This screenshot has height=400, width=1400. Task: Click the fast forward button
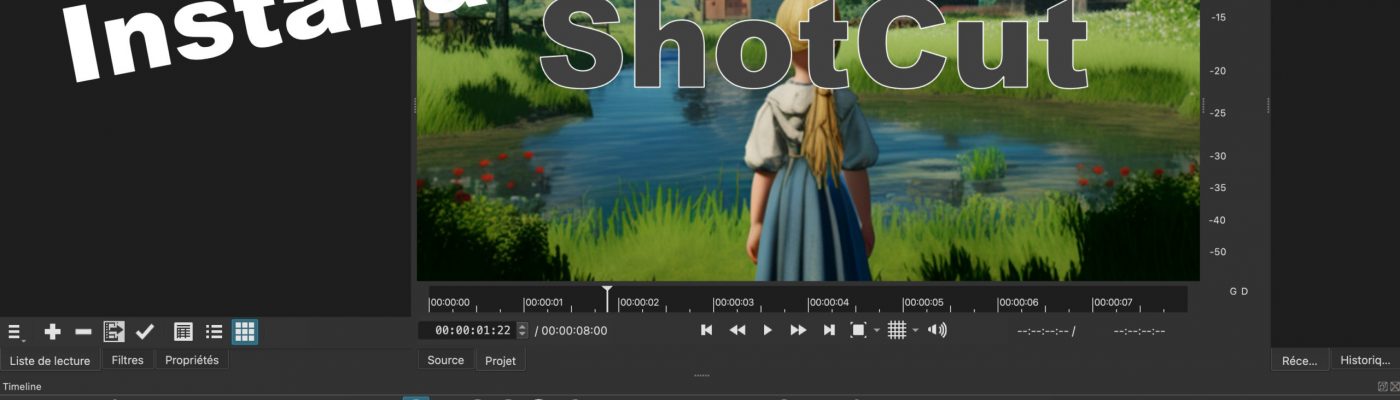pos(798,330)
